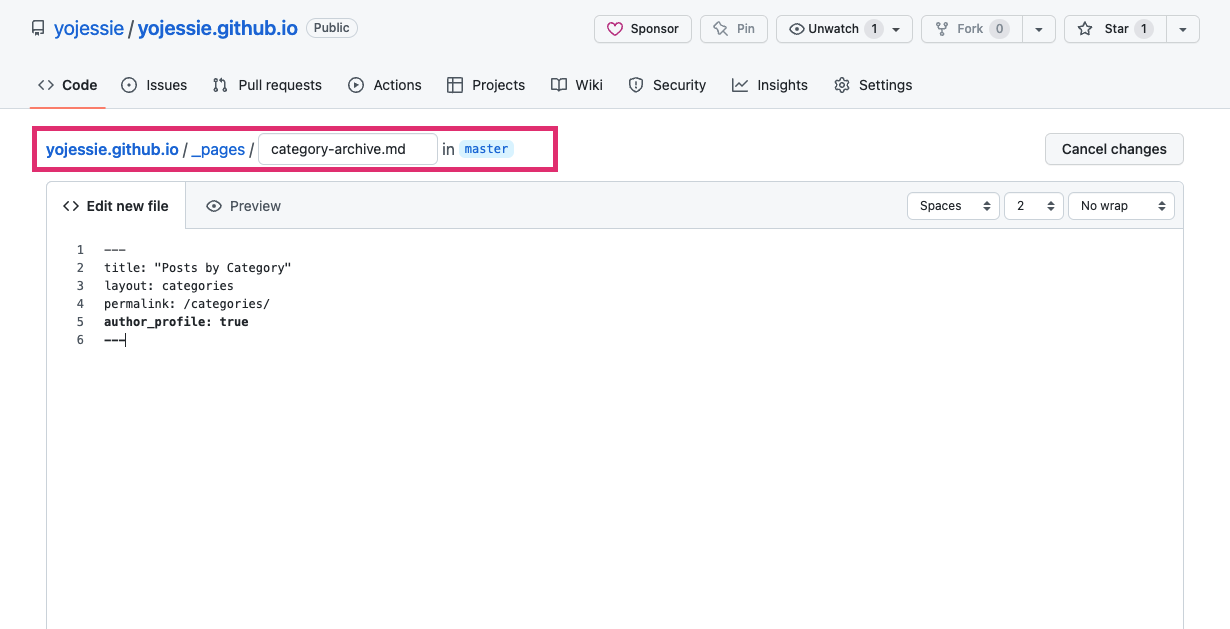
Task: Open the repository Settings tab
Action: (x=873, y=85)
